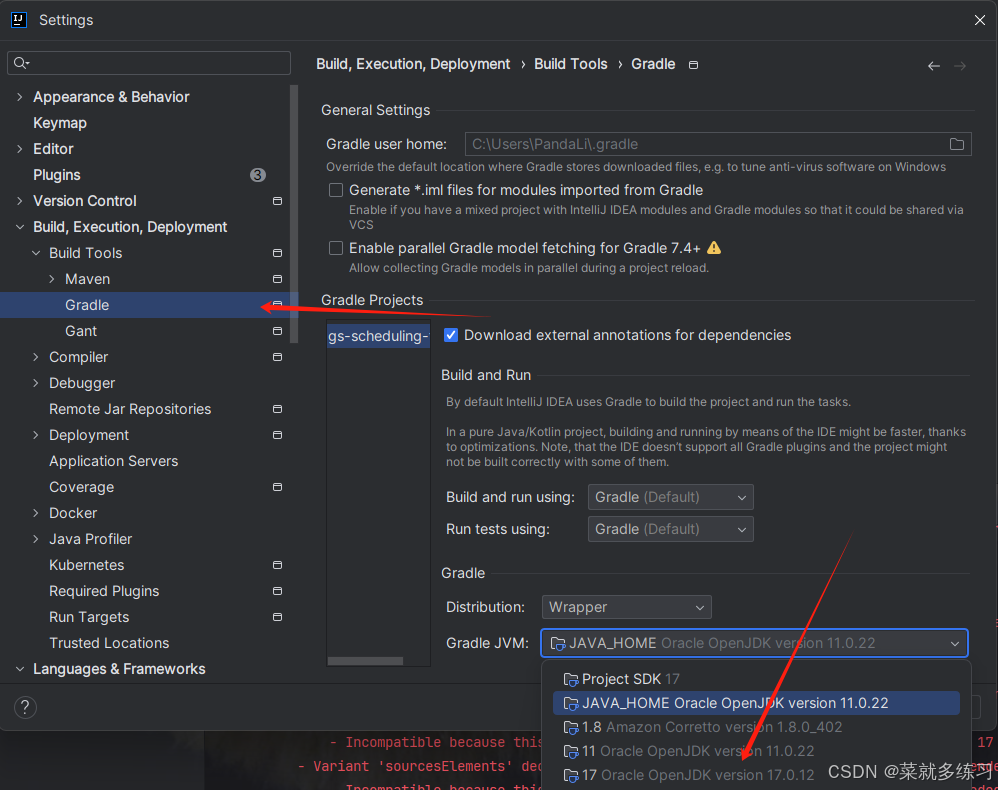
Task: Click the horizontal scrollbar under project list
Action: point(365,661)
